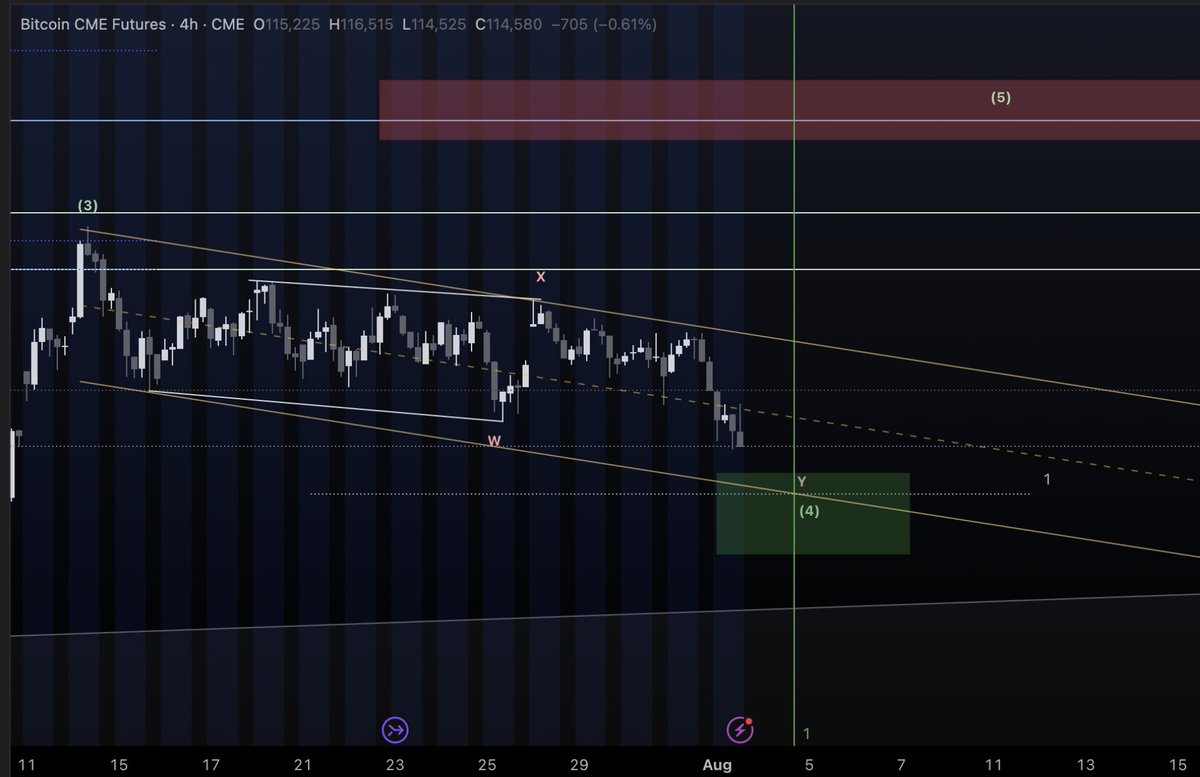Open the purple lightning bolt event icon
The image size is (1200, 777).
click(x=740, y=730)
